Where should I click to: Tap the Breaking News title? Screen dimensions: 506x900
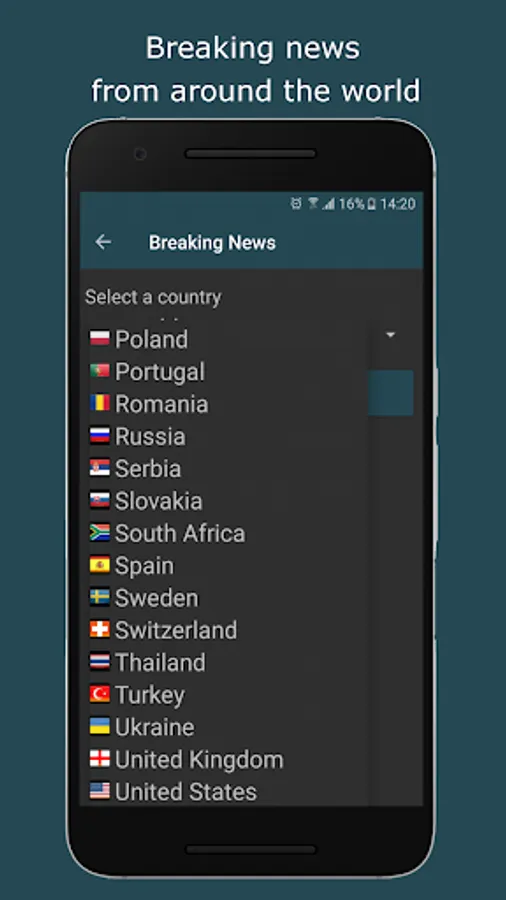[212, 242]
